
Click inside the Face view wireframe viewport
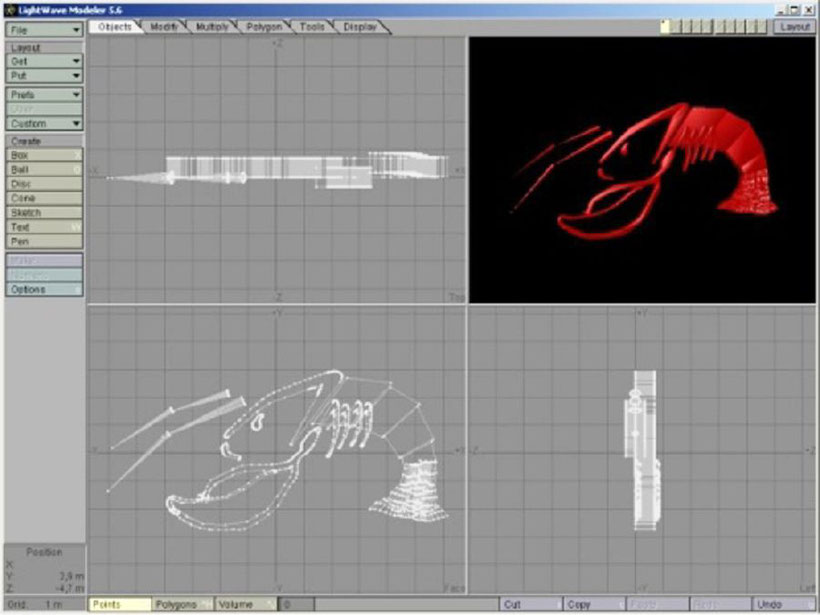coord(277,450)
